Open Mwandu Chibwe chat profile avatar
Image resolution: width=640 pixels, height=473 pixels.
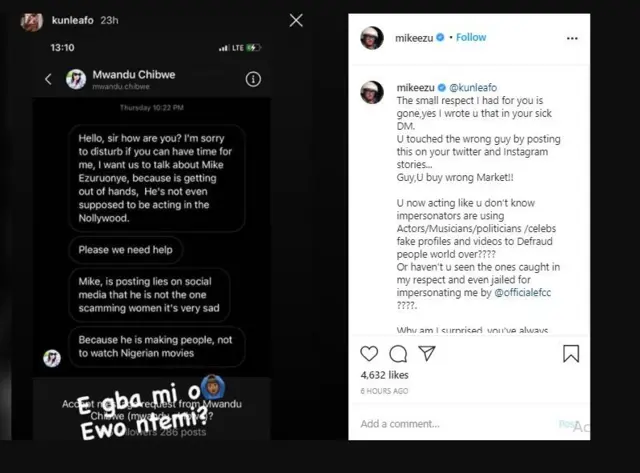click(x=75, y=79)
